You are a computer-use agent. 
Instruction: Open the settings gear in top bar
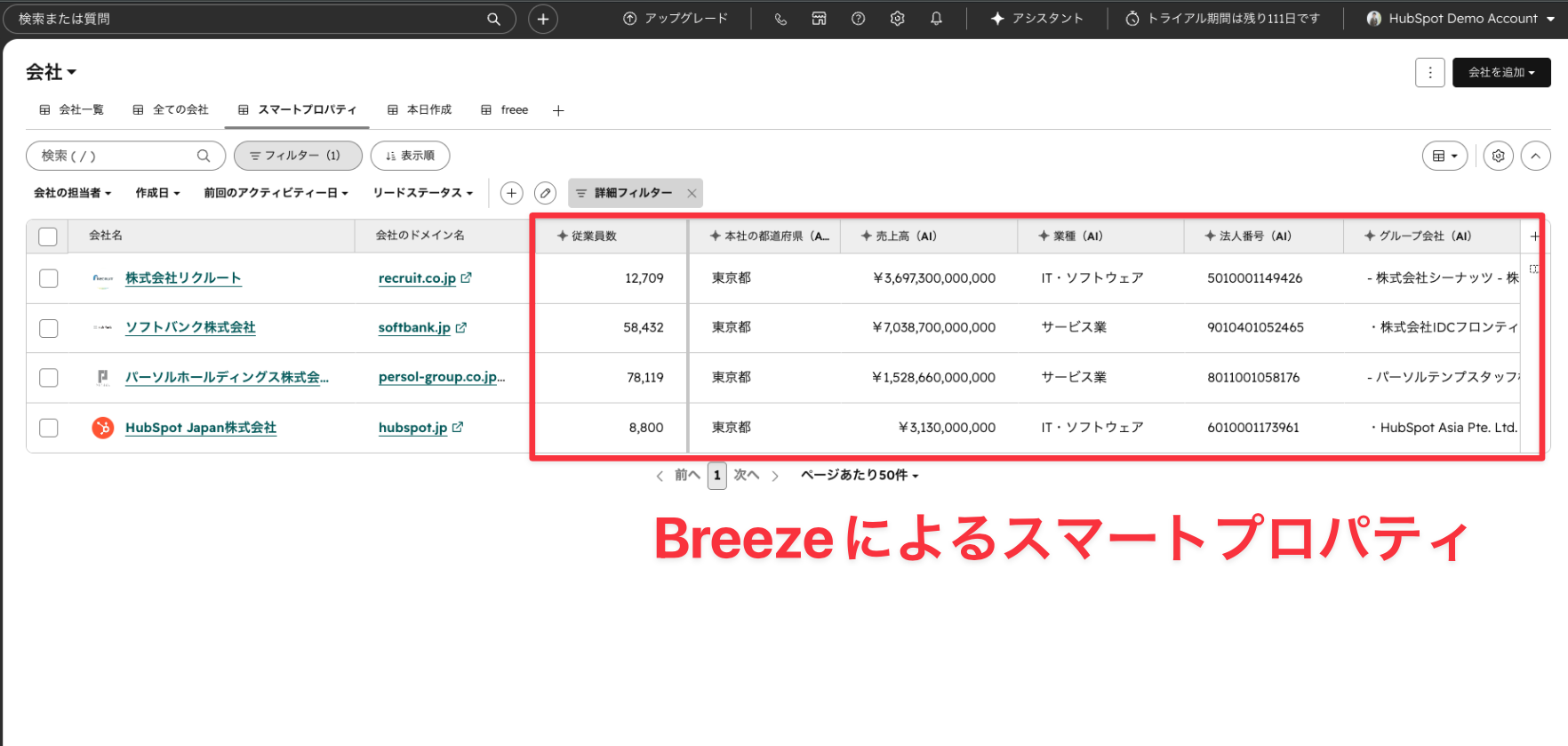point(898,19)
